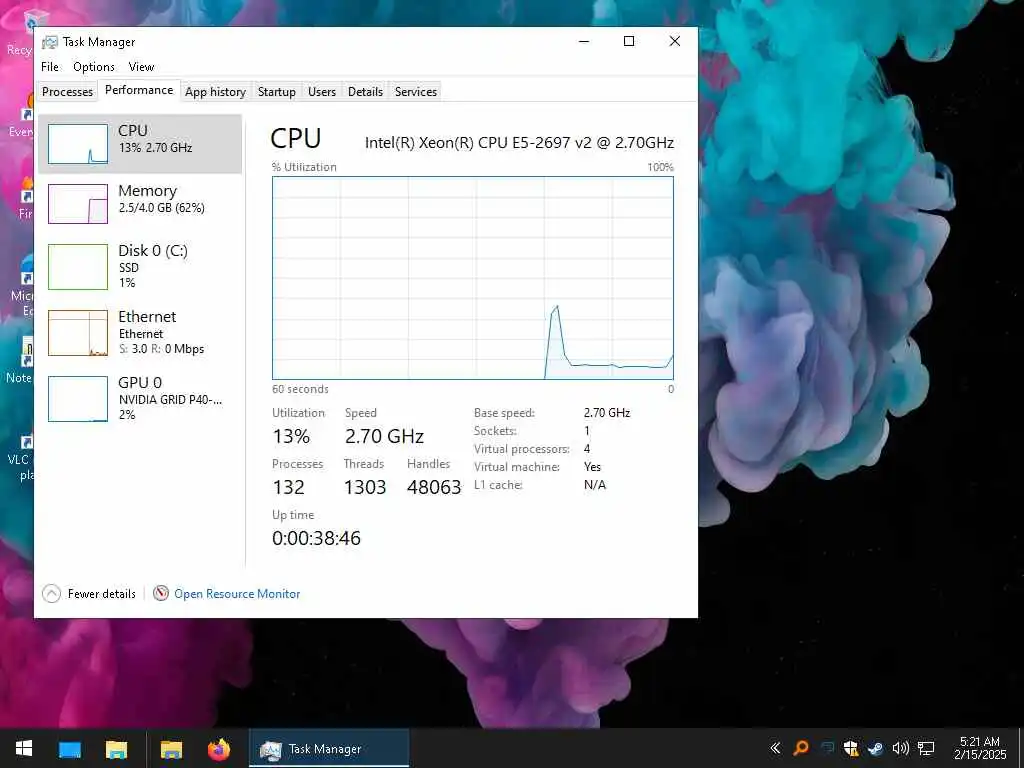1024x768 pixels.
Task: Open File Explorer from the taskbar
Action: (117, 748)
